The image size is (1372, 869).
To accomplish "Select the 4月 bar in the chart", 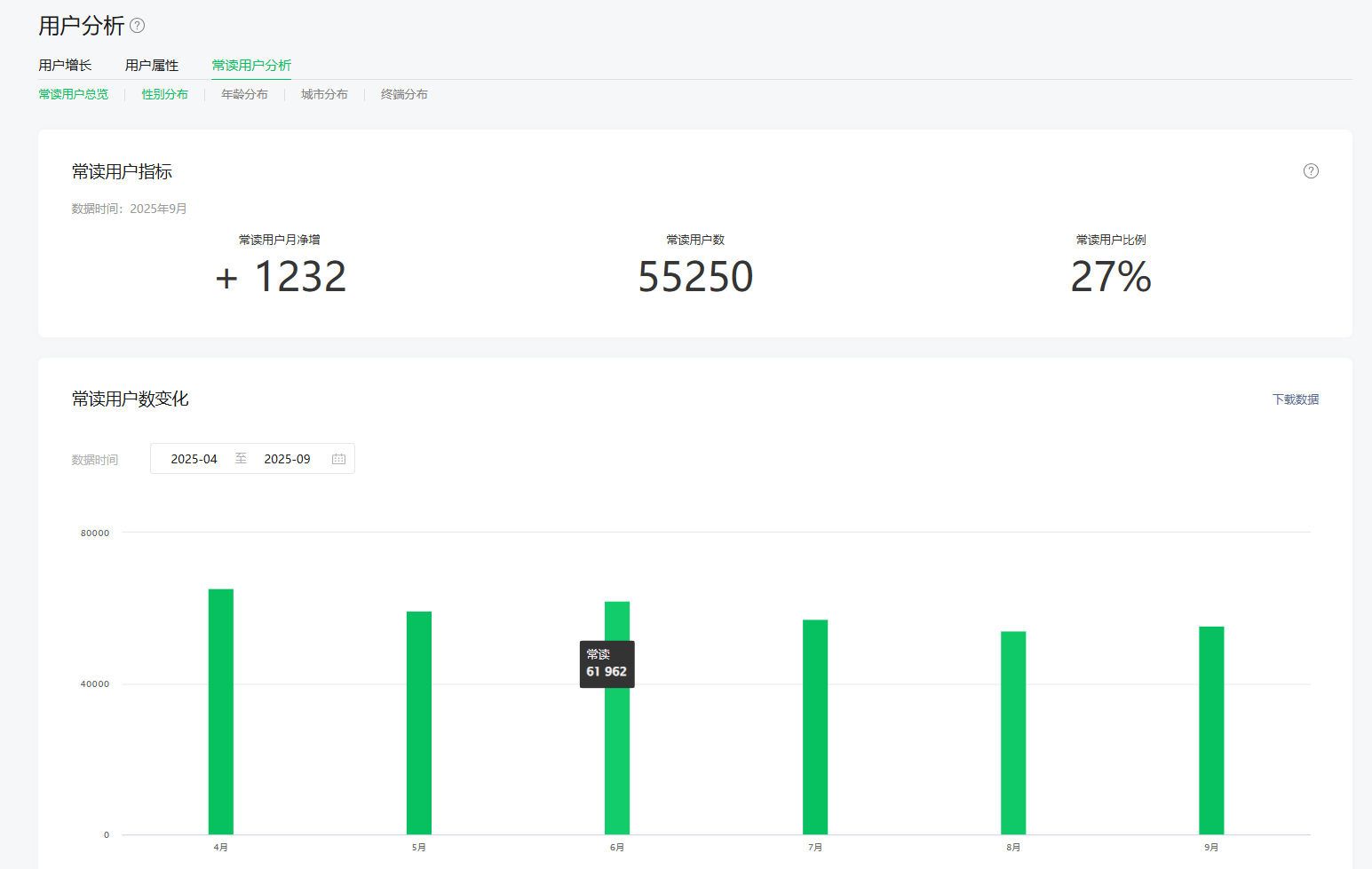I will pyautogui.click(x=221, y=710).
